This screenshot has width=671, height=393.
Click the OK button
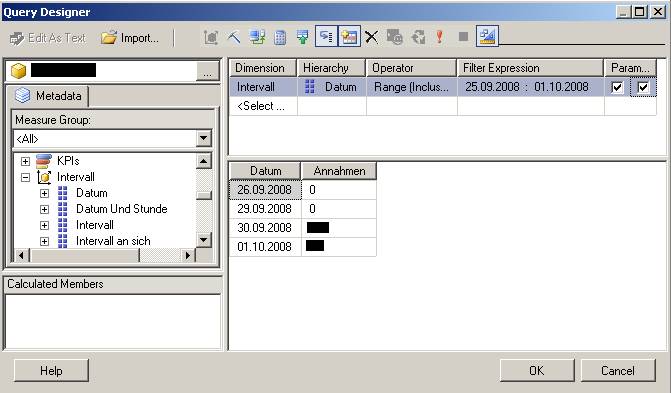pos(537,370)
